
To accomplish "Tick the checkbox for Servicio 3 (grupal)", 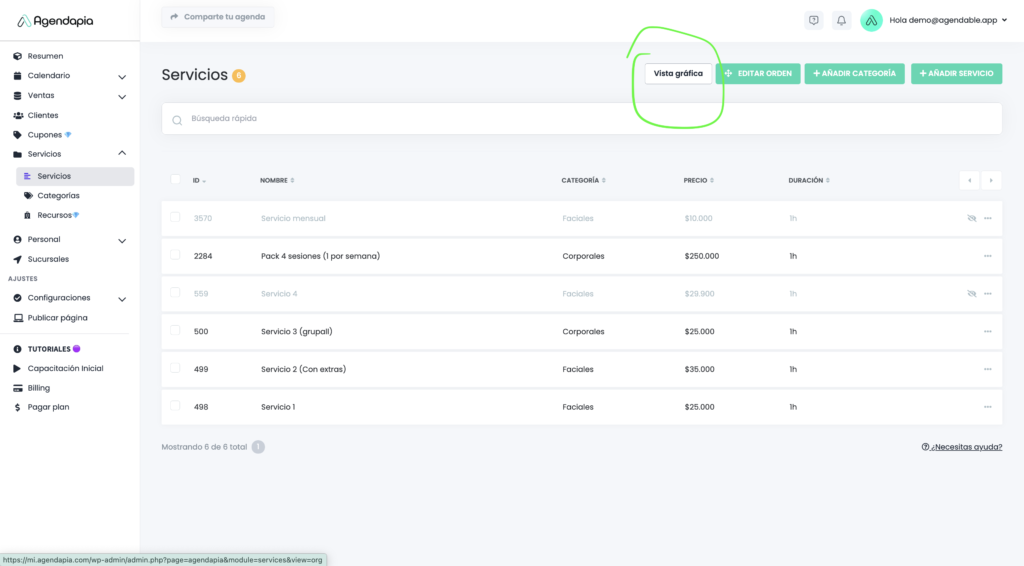I will [175, 331].
